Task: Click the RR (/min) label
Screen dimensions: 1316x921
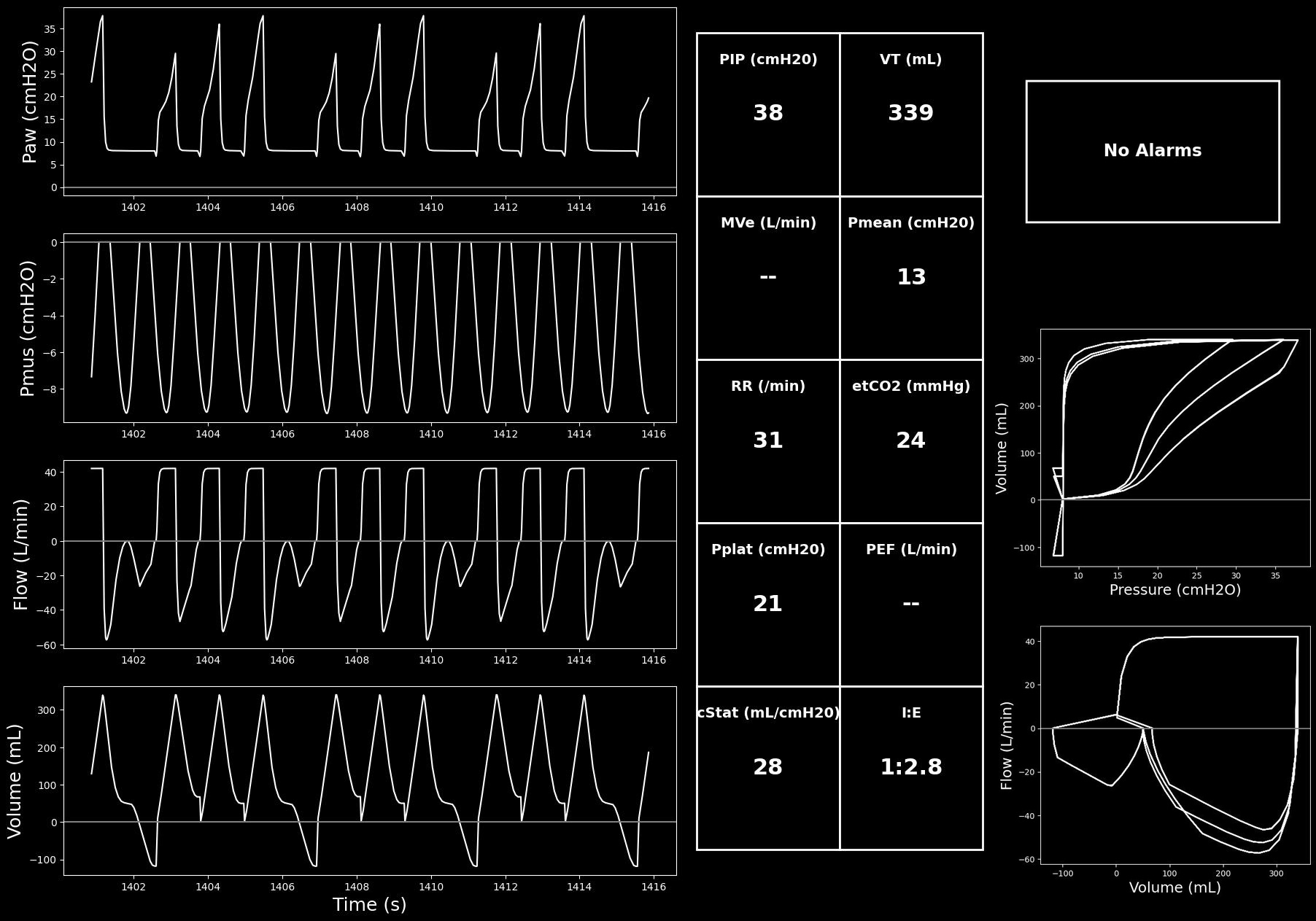Action: (768, 386)
